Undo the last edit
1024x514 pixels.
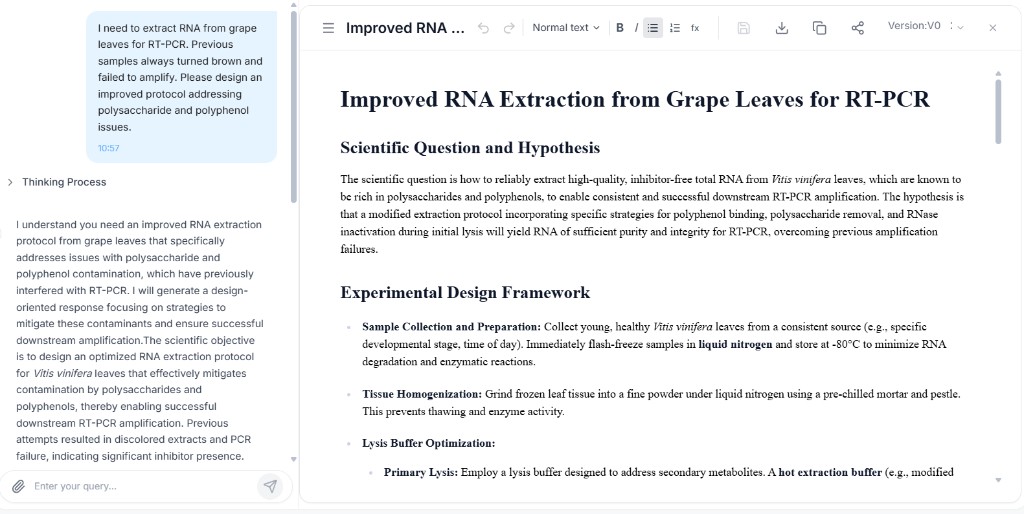click(x=483, y=28)
